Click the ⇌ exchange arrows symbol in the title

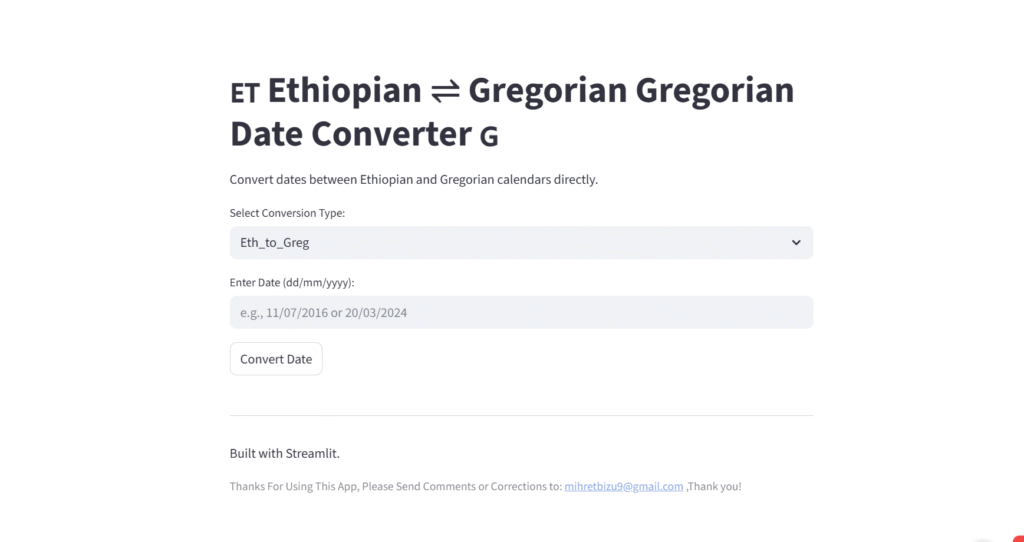point(444,92)
